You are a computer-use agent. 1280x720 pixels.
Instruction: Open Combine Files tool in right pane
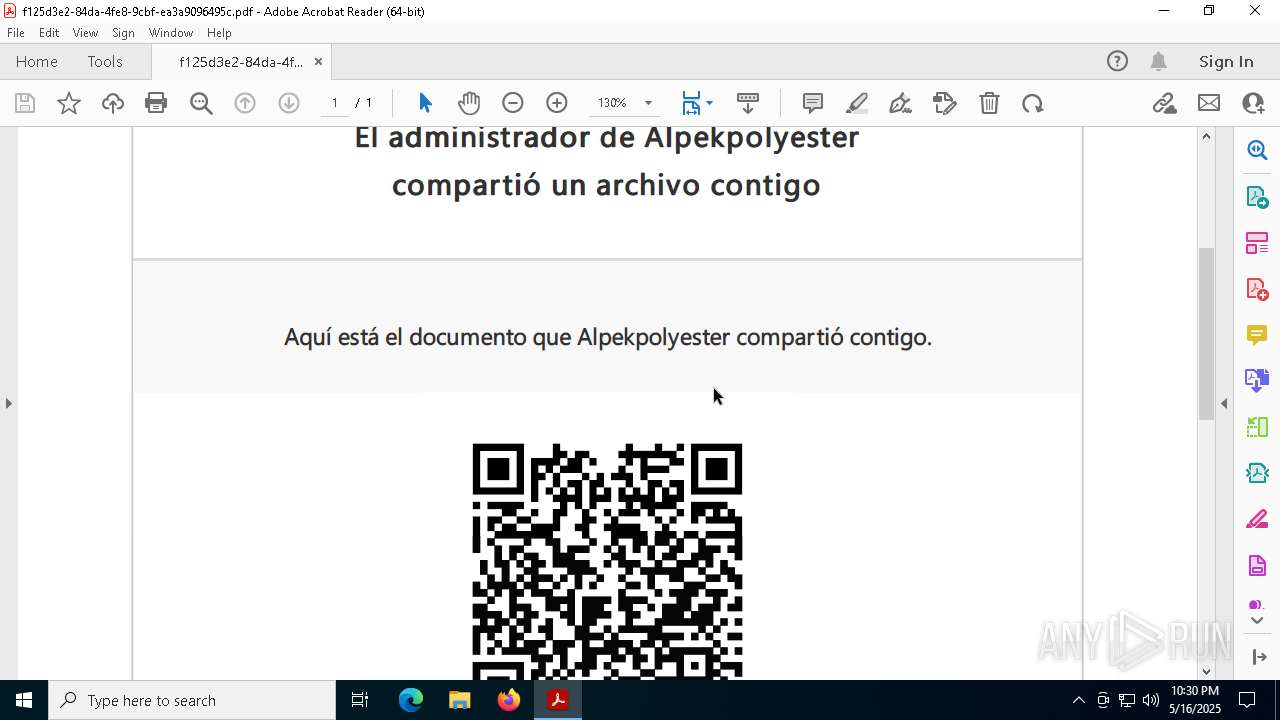tap(1257, 381)
